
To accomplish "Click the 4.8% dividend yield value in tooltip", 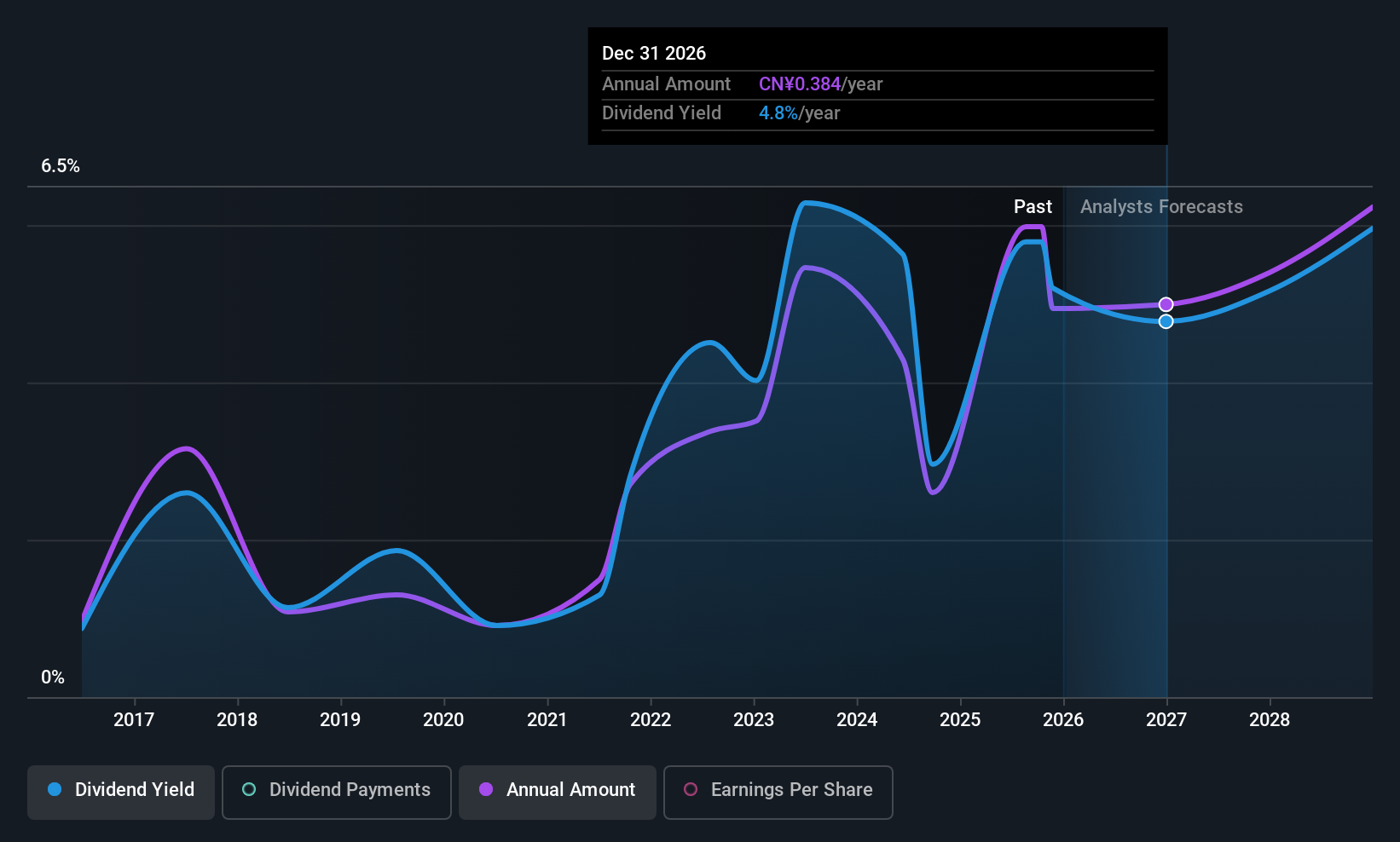I will pyautogui.click(x=778, y=113).
